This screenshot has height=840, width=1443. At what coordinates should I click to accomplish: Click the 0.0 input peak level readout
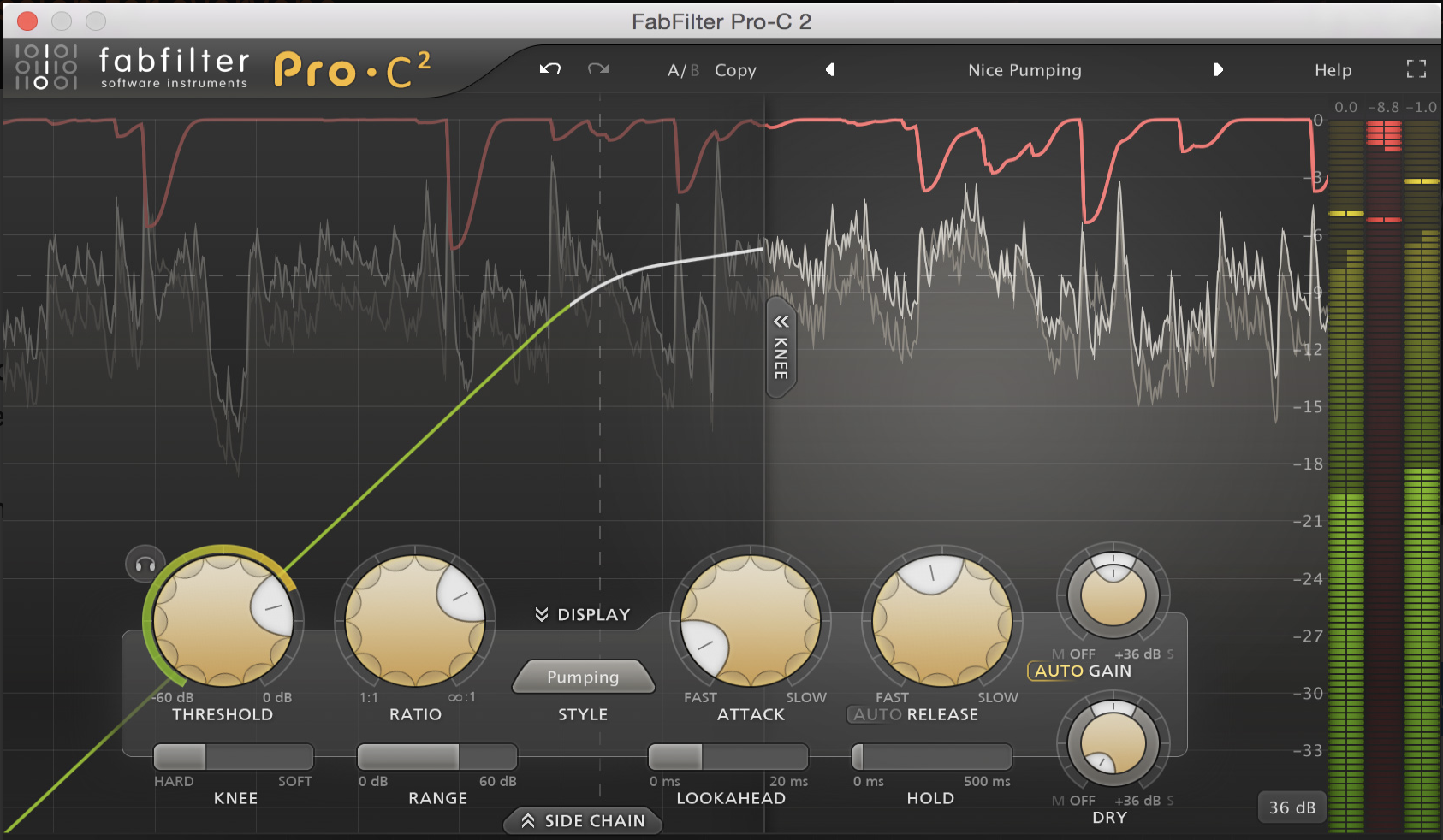(x=1345, y=107)
